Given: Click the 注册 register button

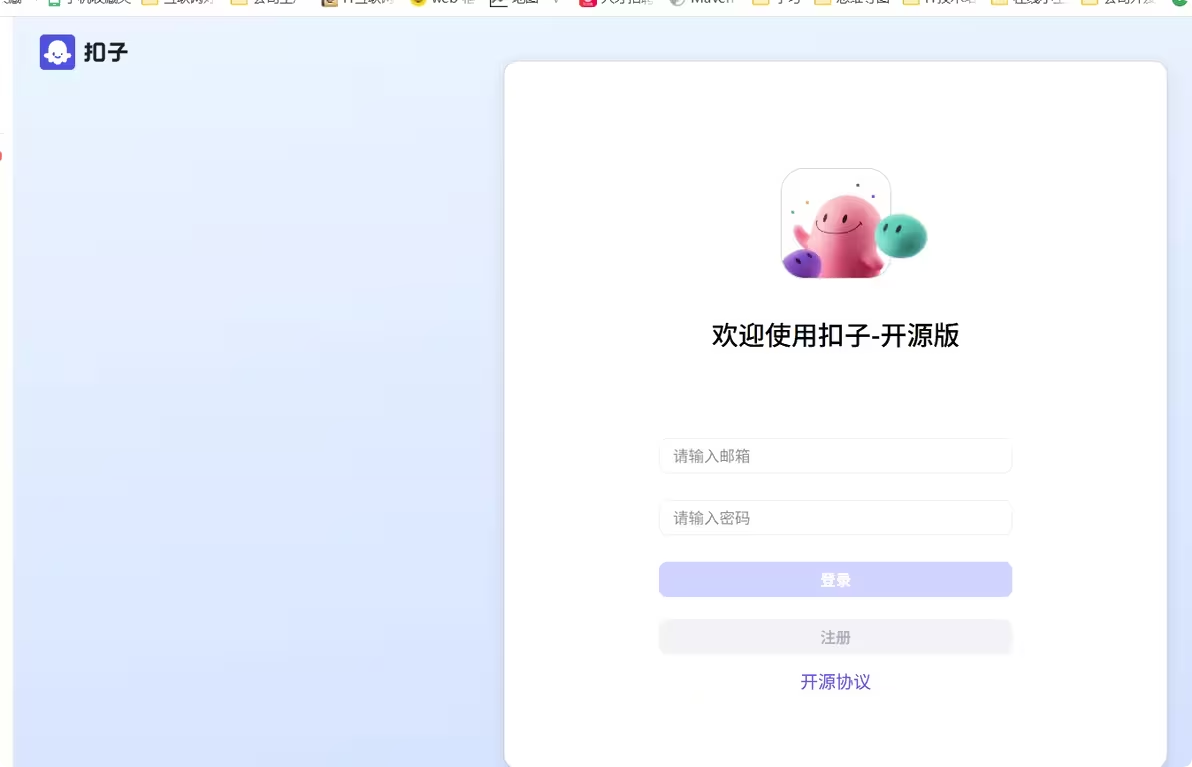Looking at the screenshot, I should [x=835, y=637].
